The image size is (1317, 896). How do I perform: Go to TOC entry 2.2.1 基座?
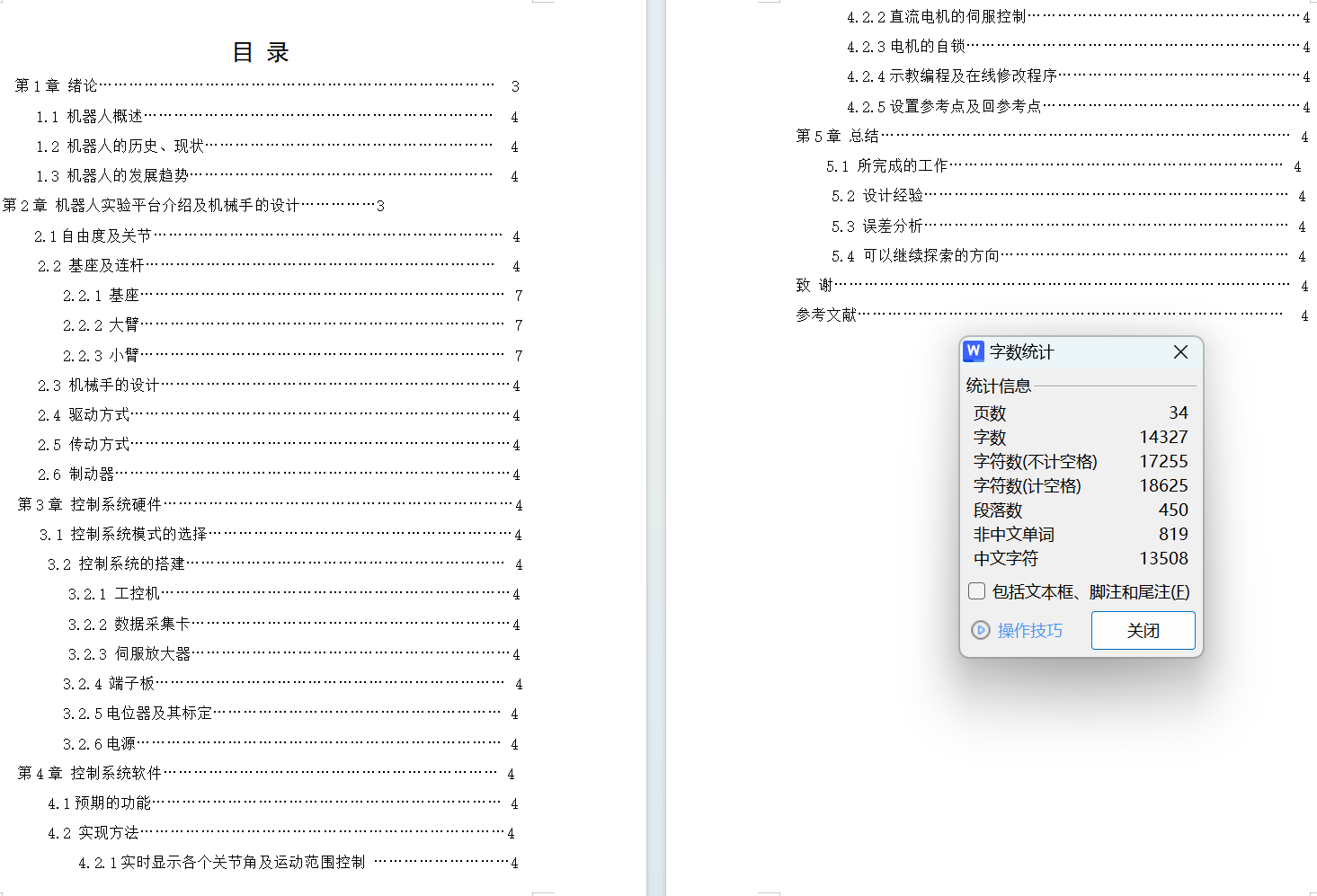292,296
